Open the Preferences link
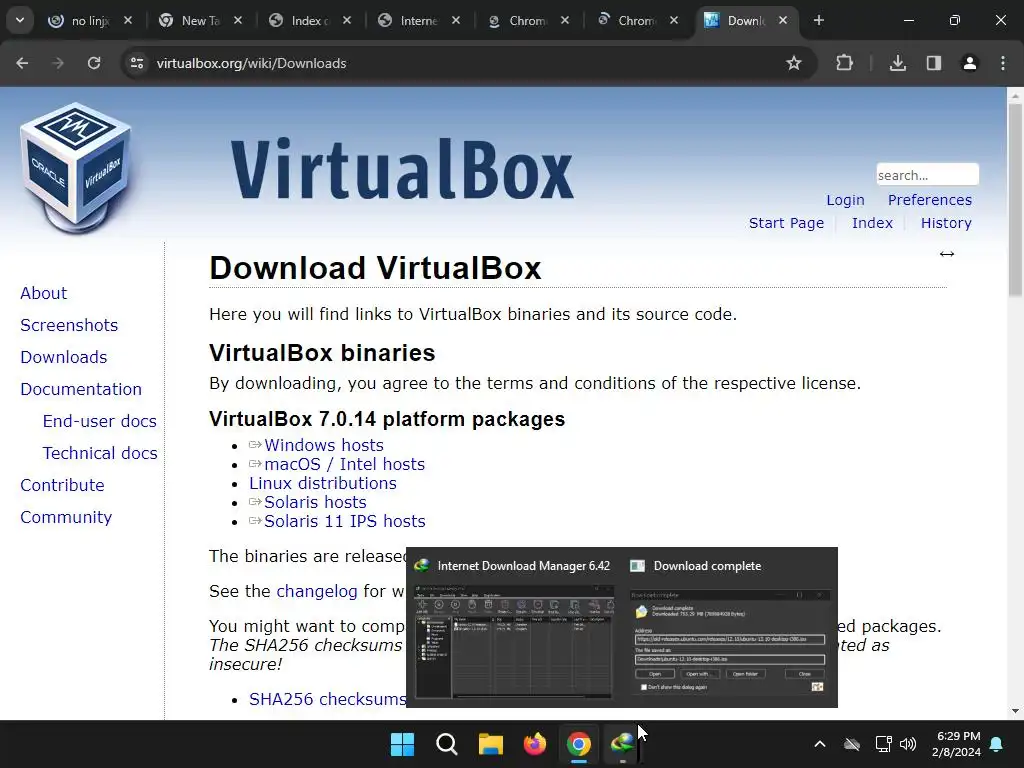This screenshot has height=768, width=1024. coord(929,200)
